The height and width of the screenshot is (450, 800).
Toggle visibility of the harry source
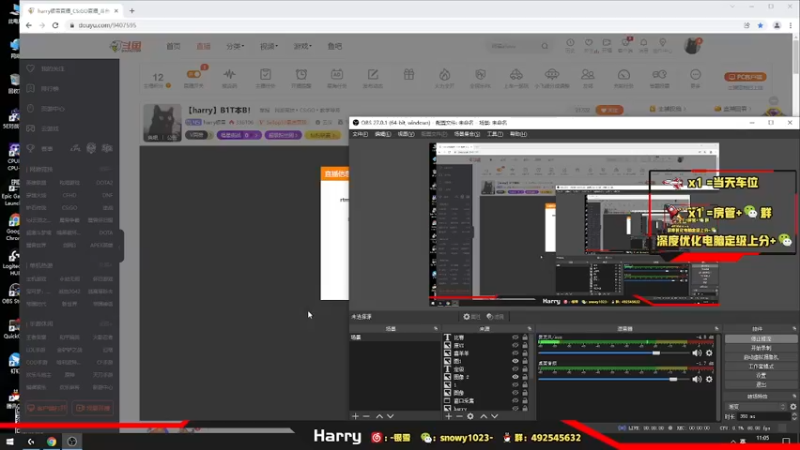pyautogui.click(x=515, y=408)
